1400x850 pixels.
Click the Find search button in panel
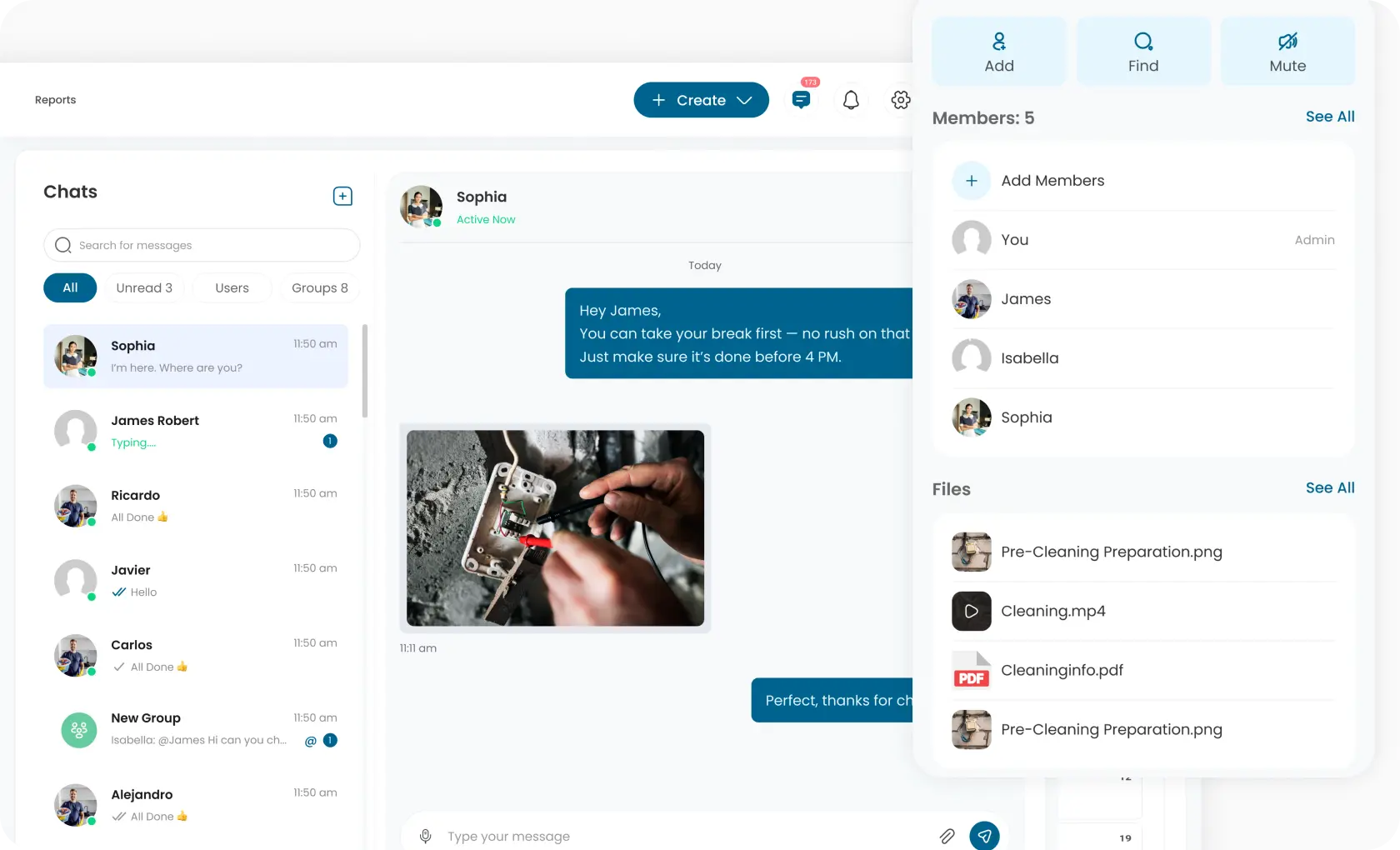coord(1143,52)
